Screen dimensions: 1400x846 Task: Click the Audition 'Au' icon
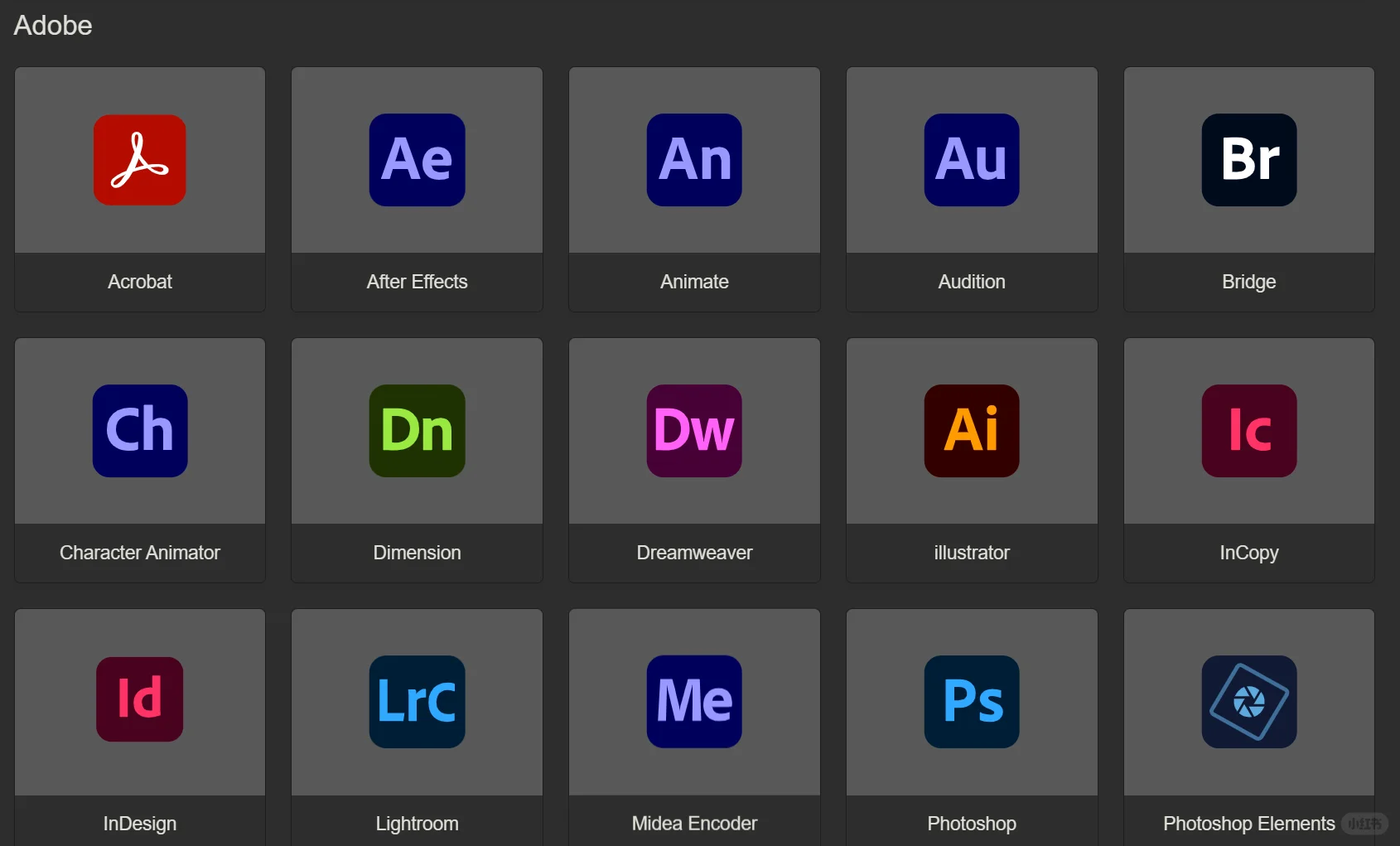972,160
